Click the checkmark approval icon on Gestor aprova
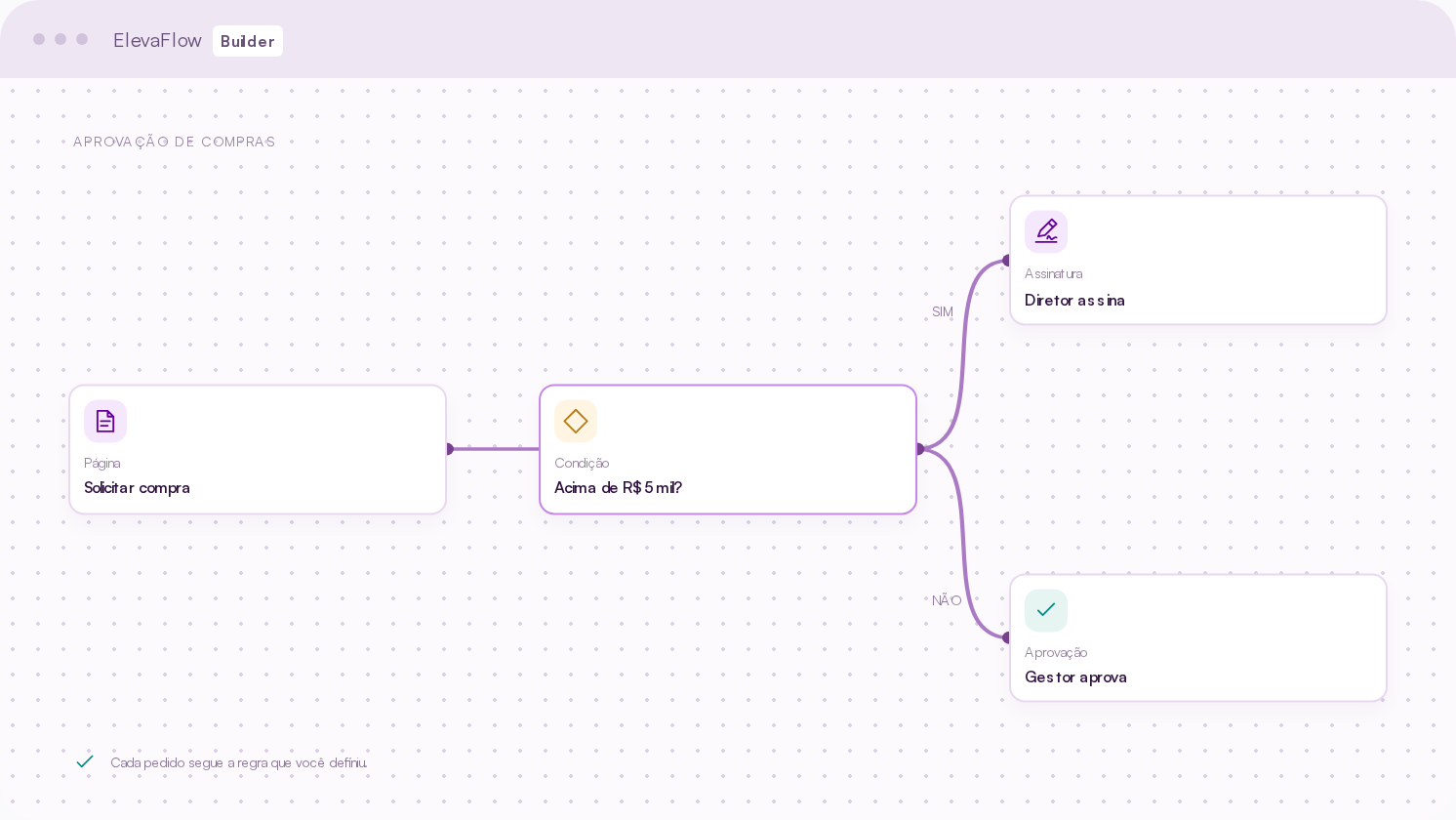Screen dimensions: 1456x820 1046,610
